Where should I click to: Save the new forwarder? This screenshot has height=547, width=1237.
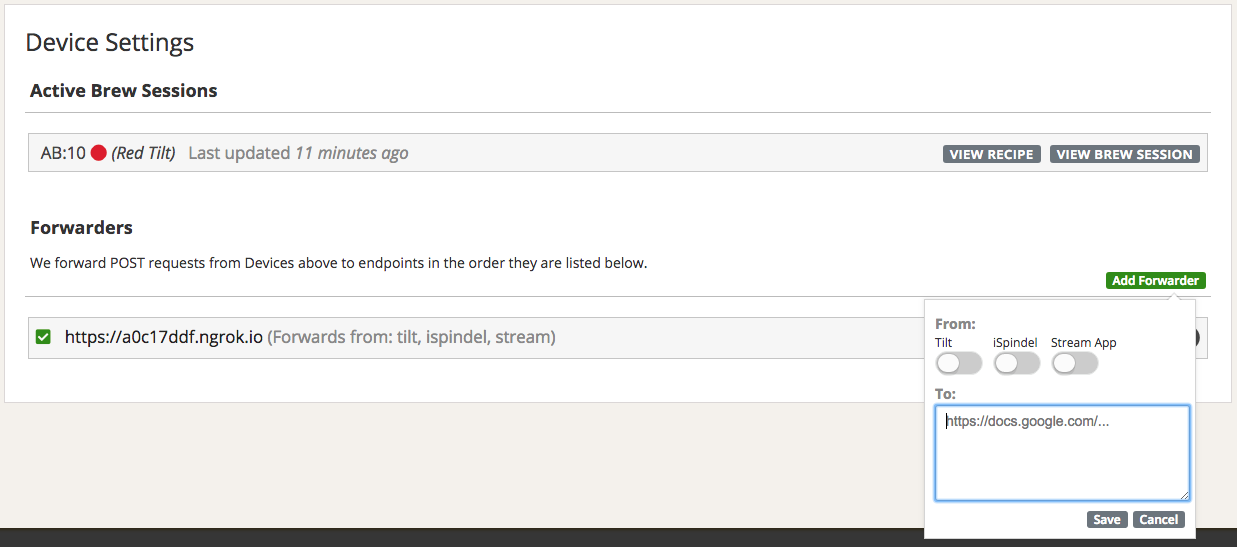(1106, 519)
